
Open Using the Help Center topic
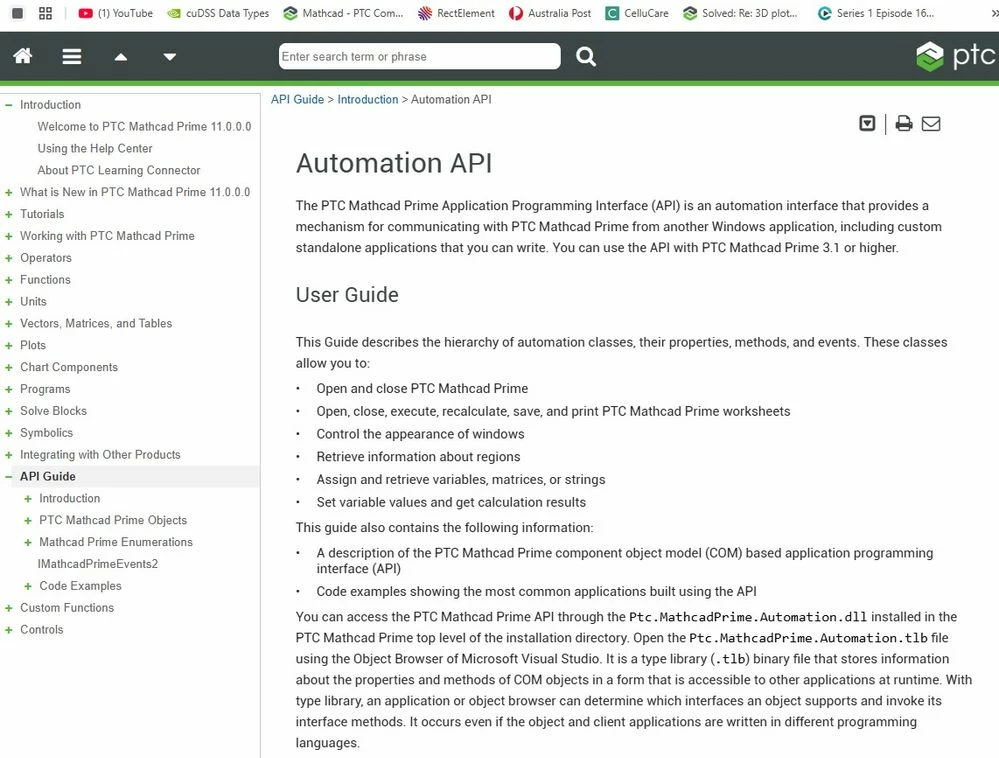pos(95,148)
